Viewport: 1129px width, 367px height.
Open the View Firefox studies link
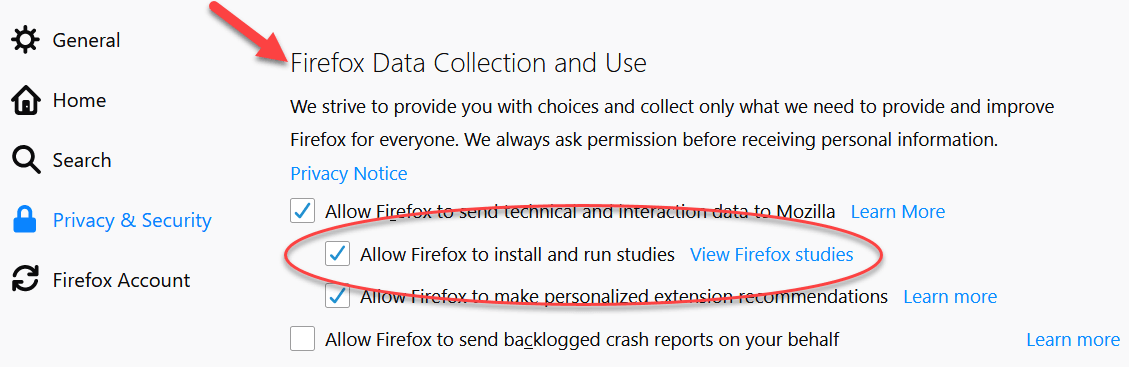(x=772, y=254)
